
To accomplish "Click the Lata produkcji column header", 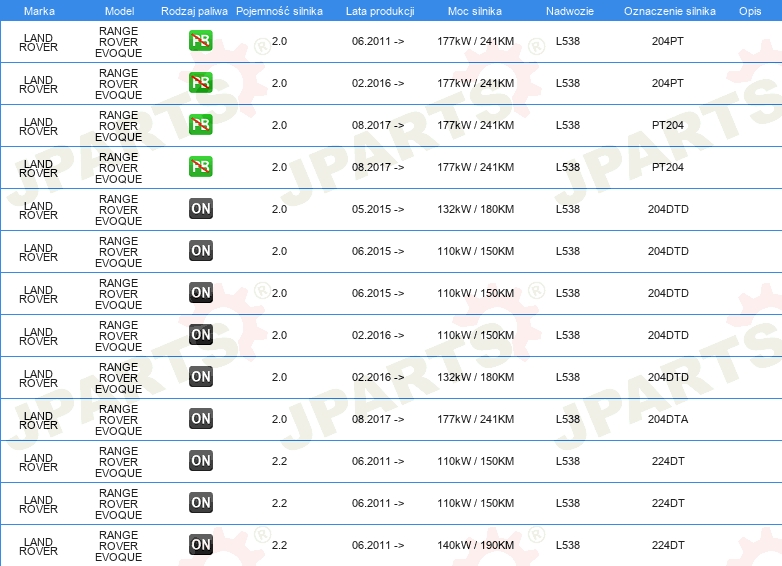I will coord(380,11).
